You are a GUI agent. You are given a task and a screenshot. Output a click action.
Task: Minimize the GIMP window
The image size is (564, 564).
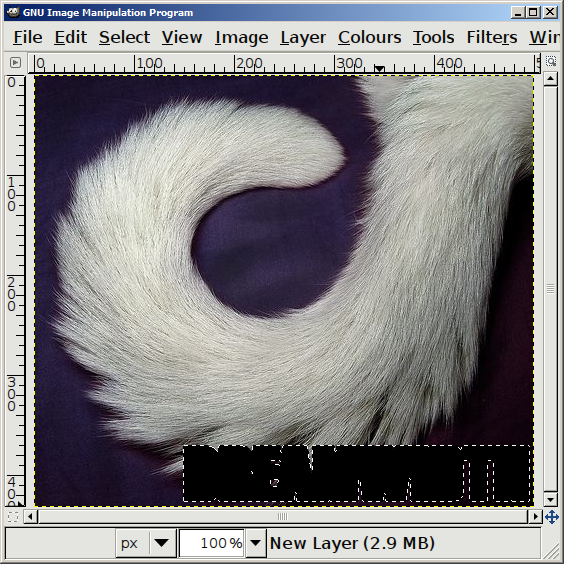(x=518, y=13)
